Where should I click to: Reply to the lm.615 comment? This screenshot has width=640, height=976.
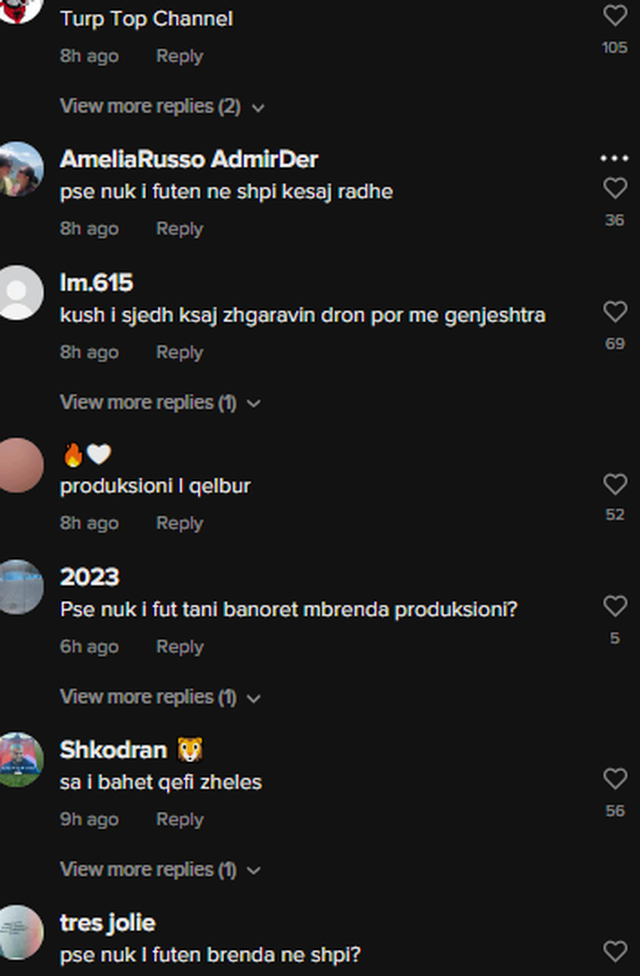(x=179, y=352)
